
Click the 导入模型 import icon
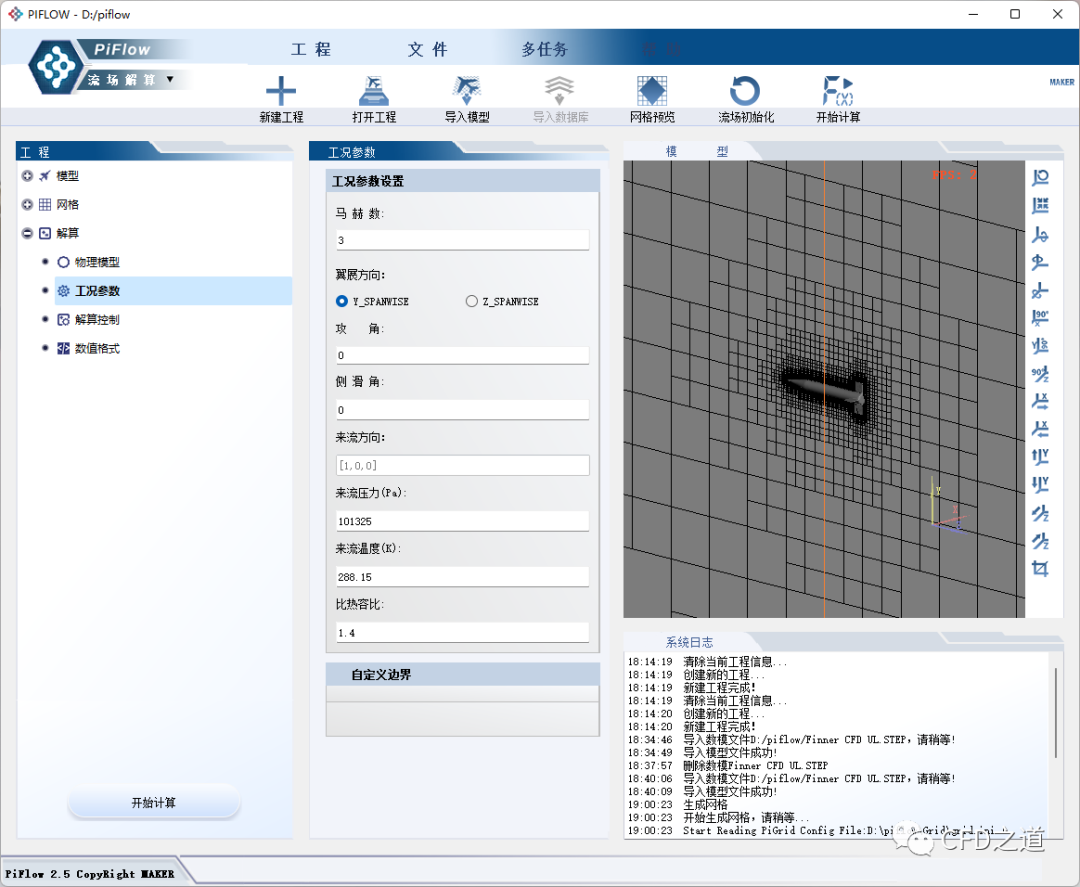pos(467,91)
